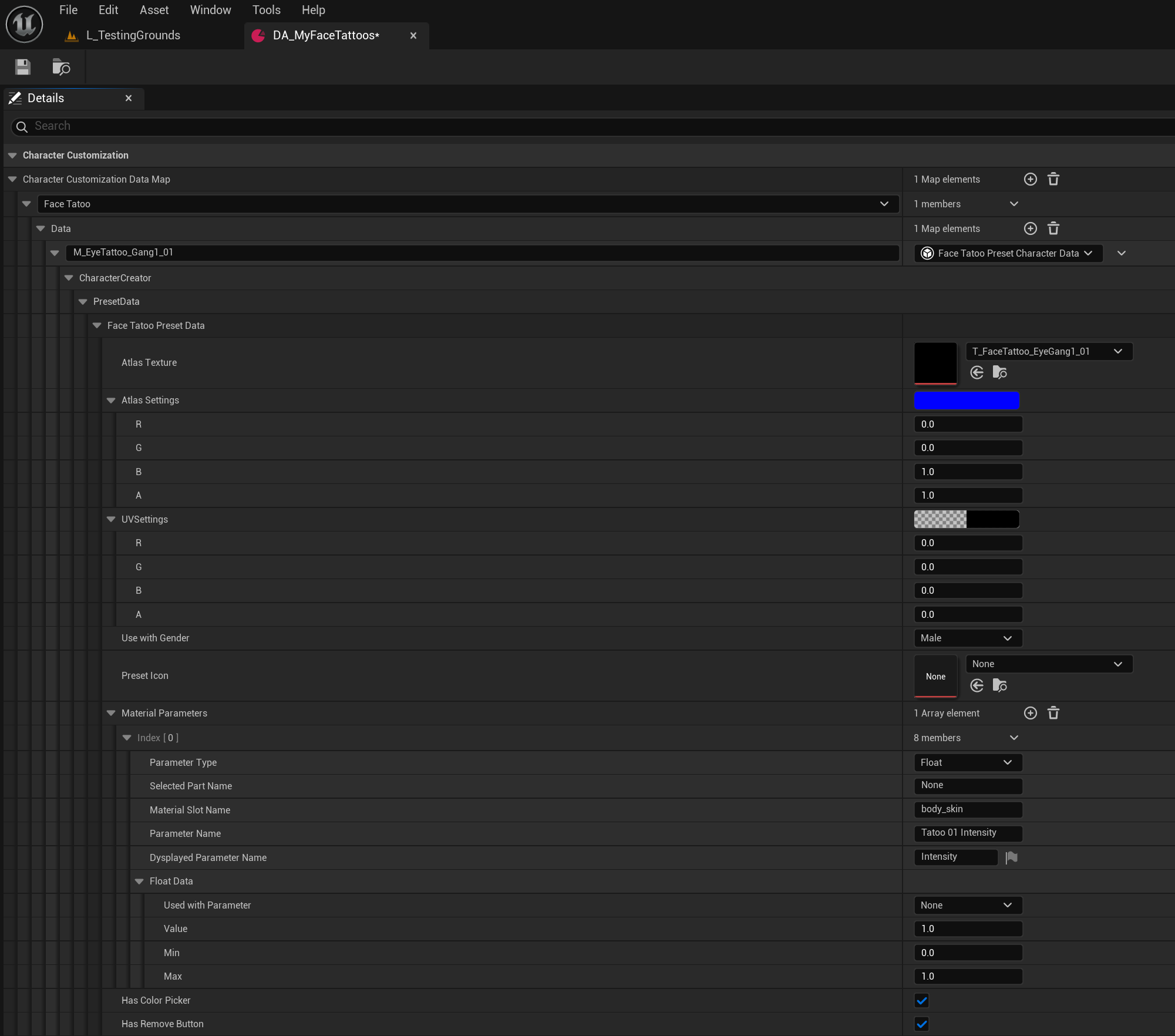Open the Use with Gender dropdown
This screenshot has width=1175, height=1036.
967,638
